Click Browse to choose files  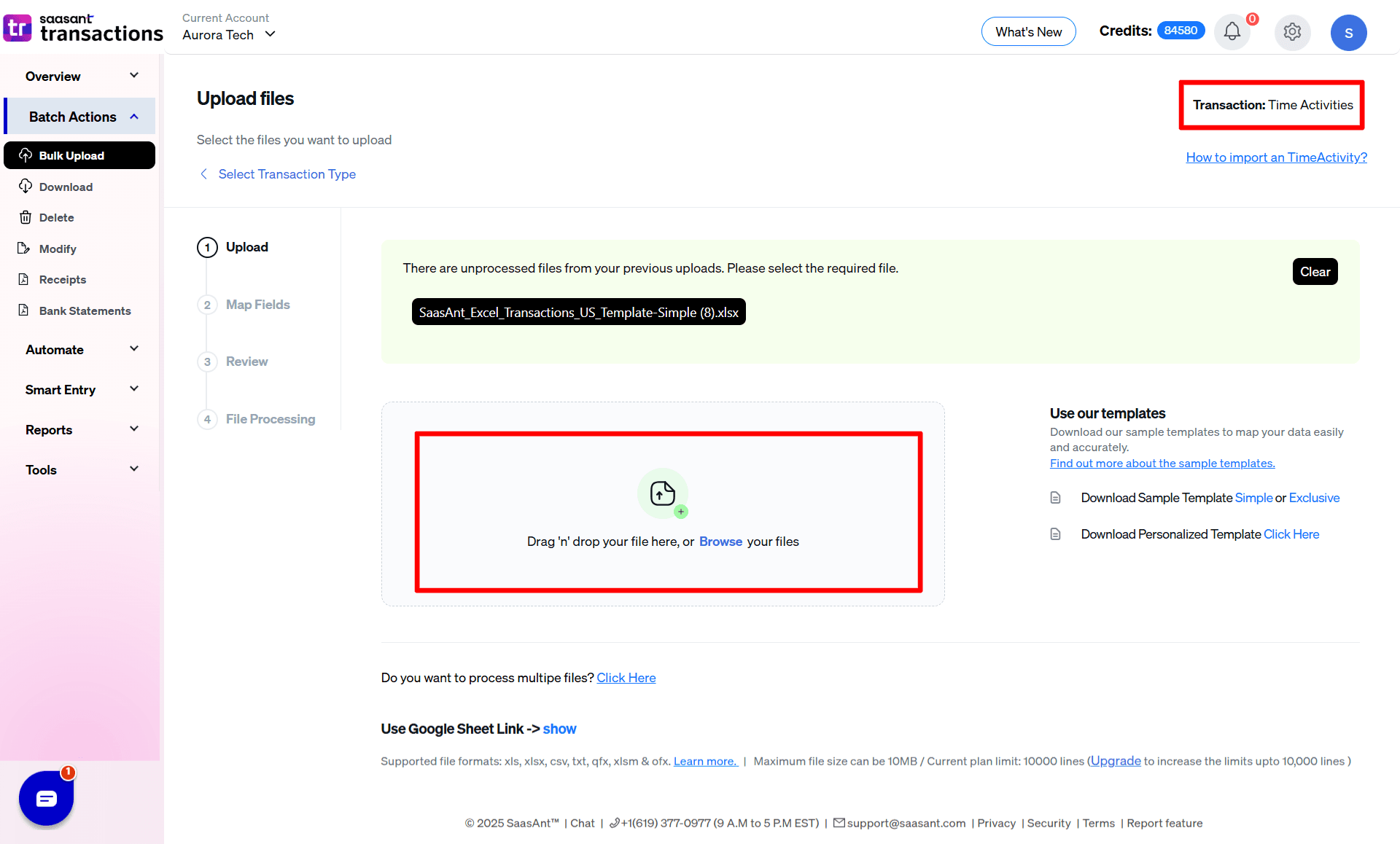coord(720,542)
